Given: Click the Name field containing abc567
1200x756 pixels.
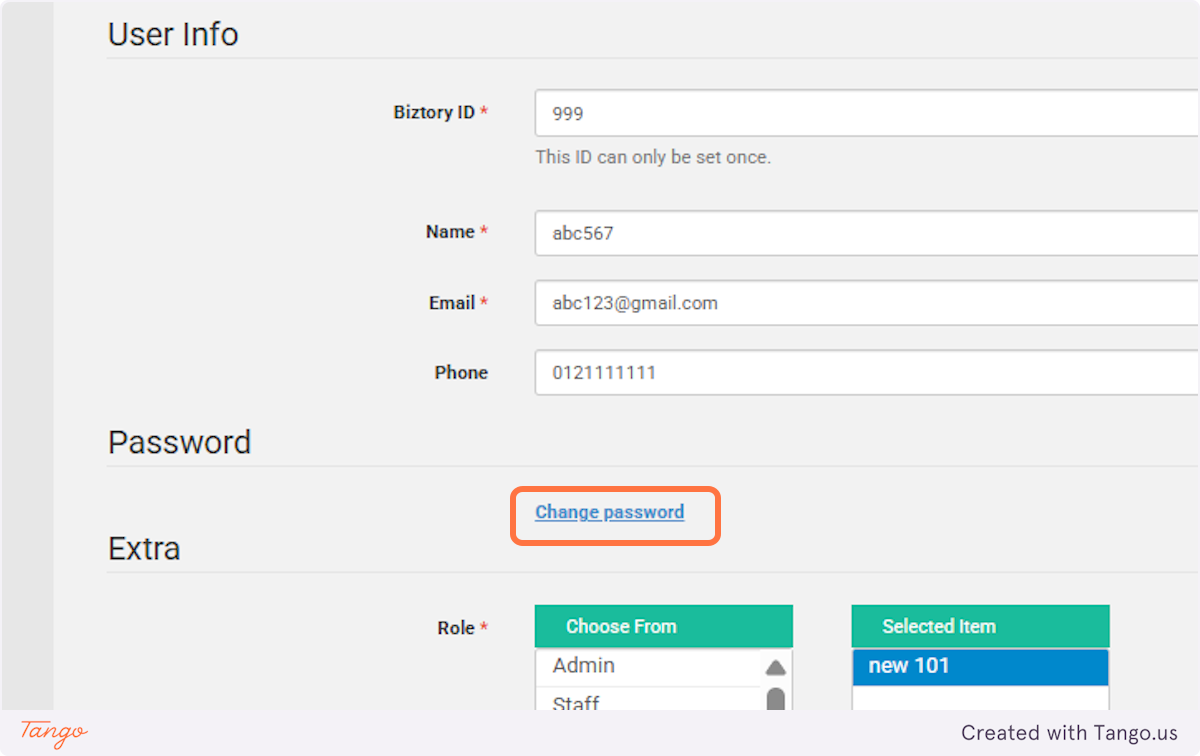Looking at the screenshot, I should coord(867,233).
